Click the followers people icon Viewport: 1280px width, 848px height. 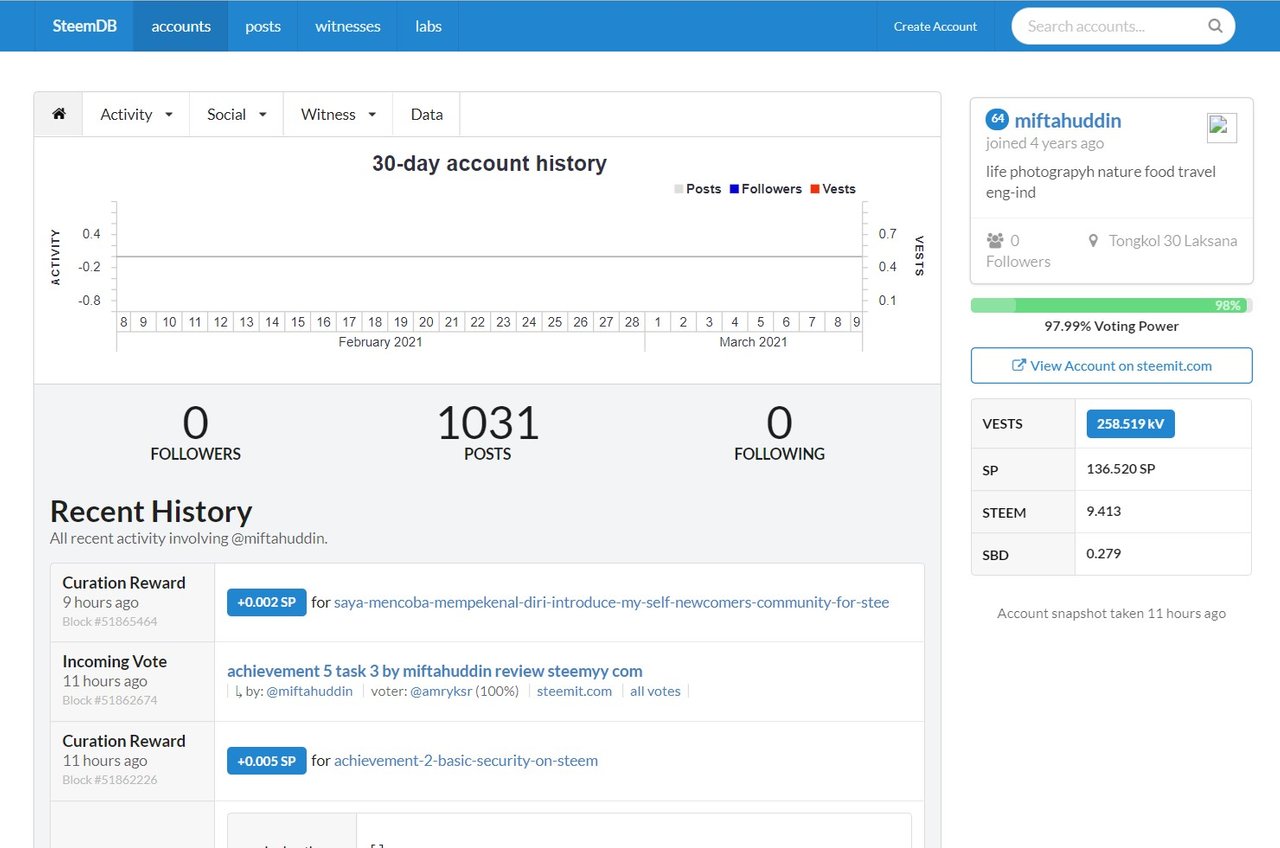995,241
